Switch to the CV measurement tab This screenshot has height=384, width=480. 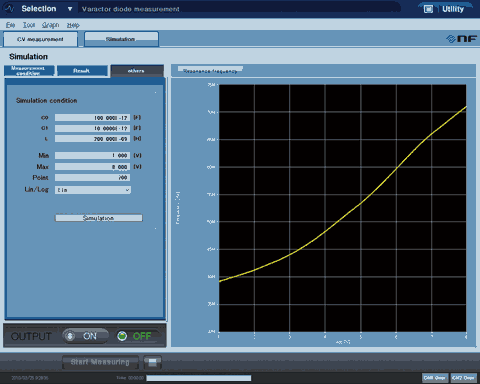[40, 39]
